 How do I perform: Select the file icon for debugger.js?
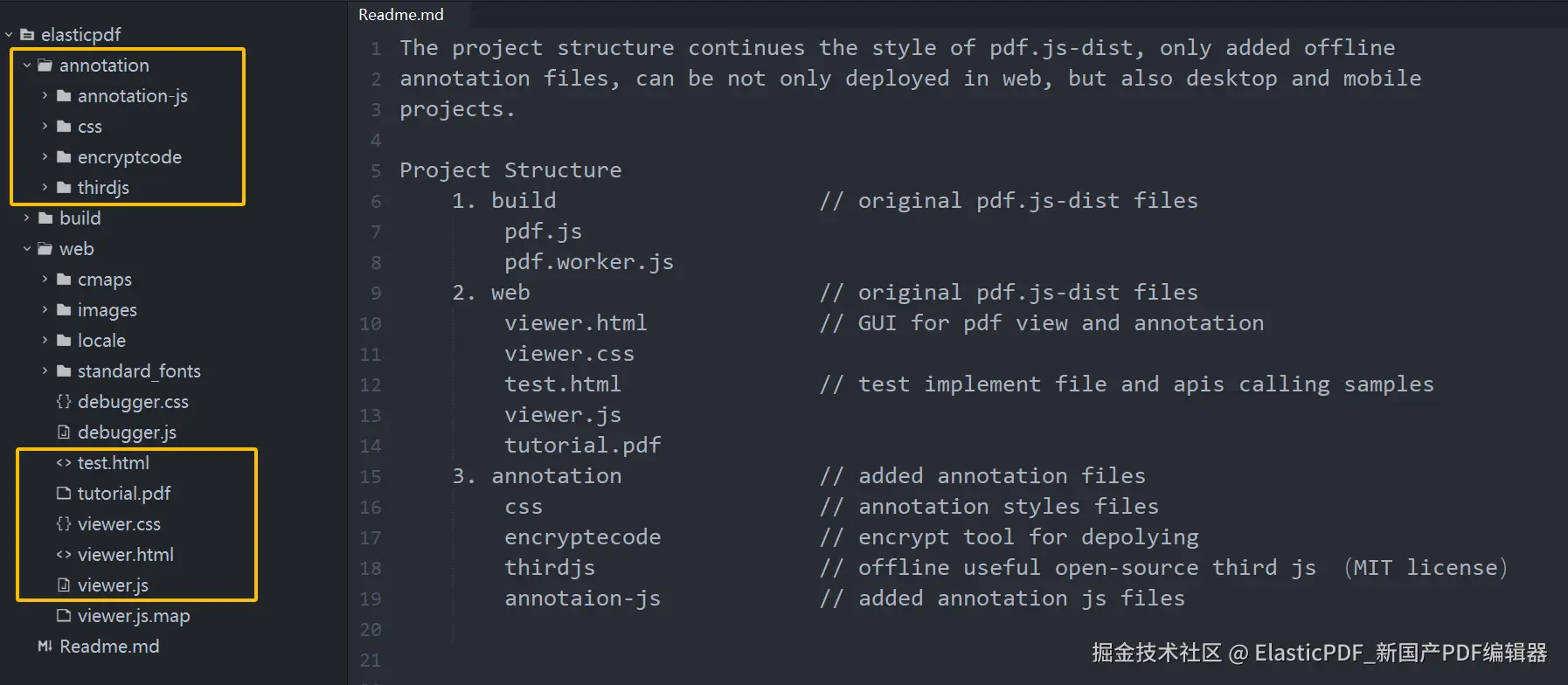[x=63, y=432]
